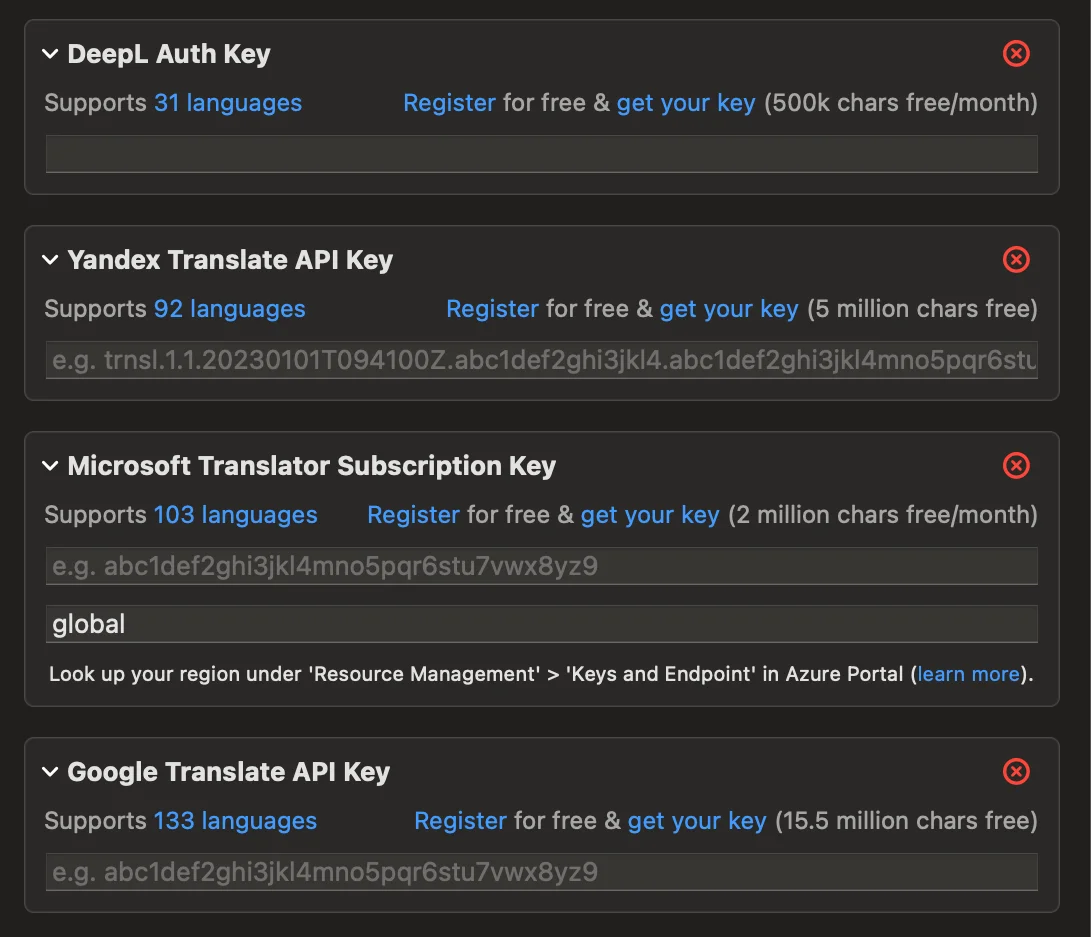Click the red delete icon next to DeepL

point(1016,54)
